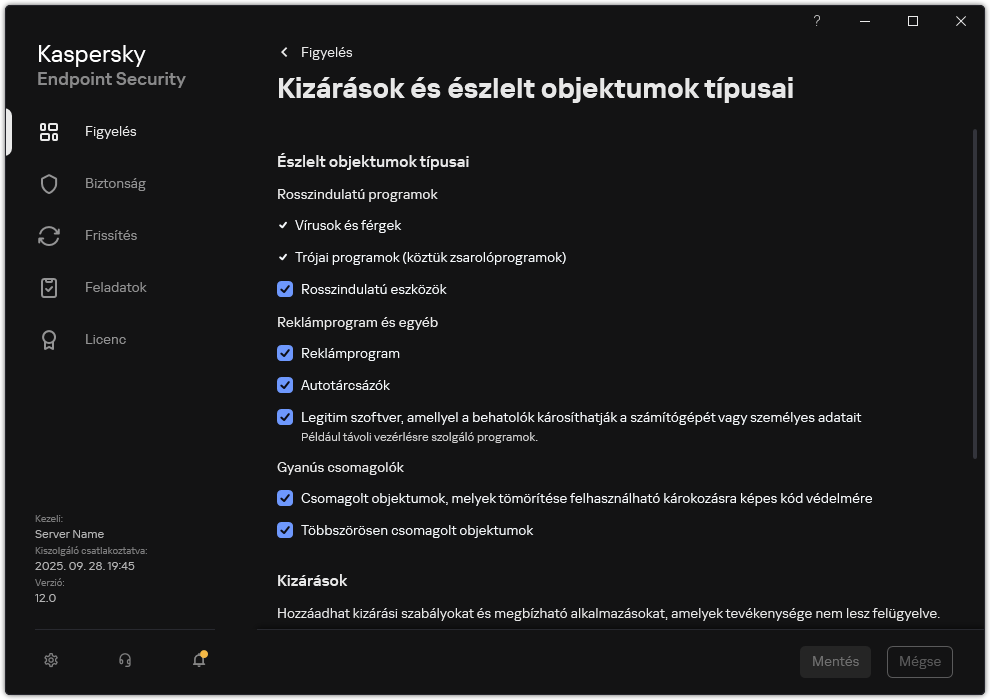Viewport: 990px width, 700px height.
Task: Uncheck Többszörösen csomagolt objektumok
Action: 285,530
